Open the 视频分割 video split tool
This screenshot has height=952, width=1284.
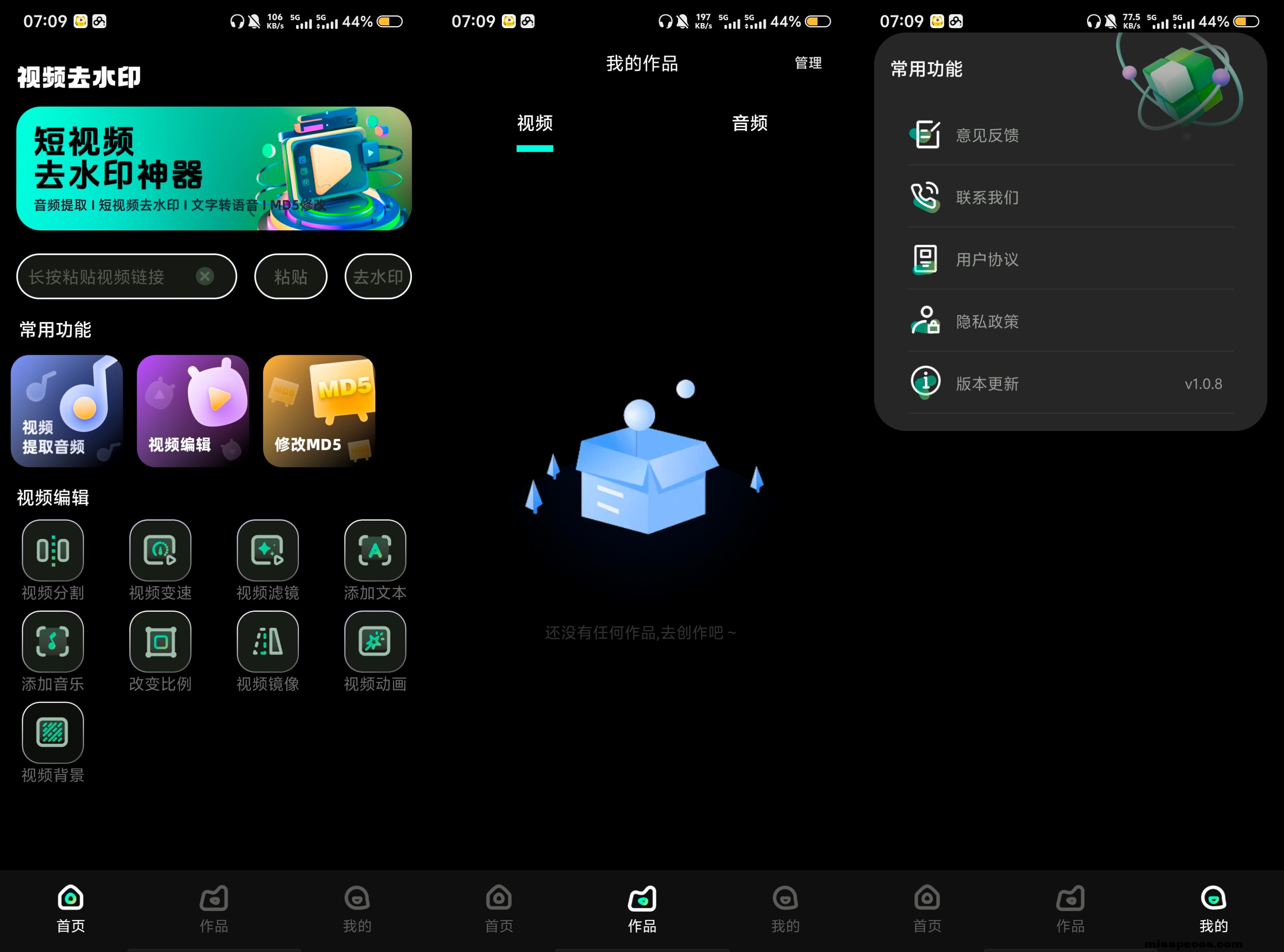click(x=52, y=550)
